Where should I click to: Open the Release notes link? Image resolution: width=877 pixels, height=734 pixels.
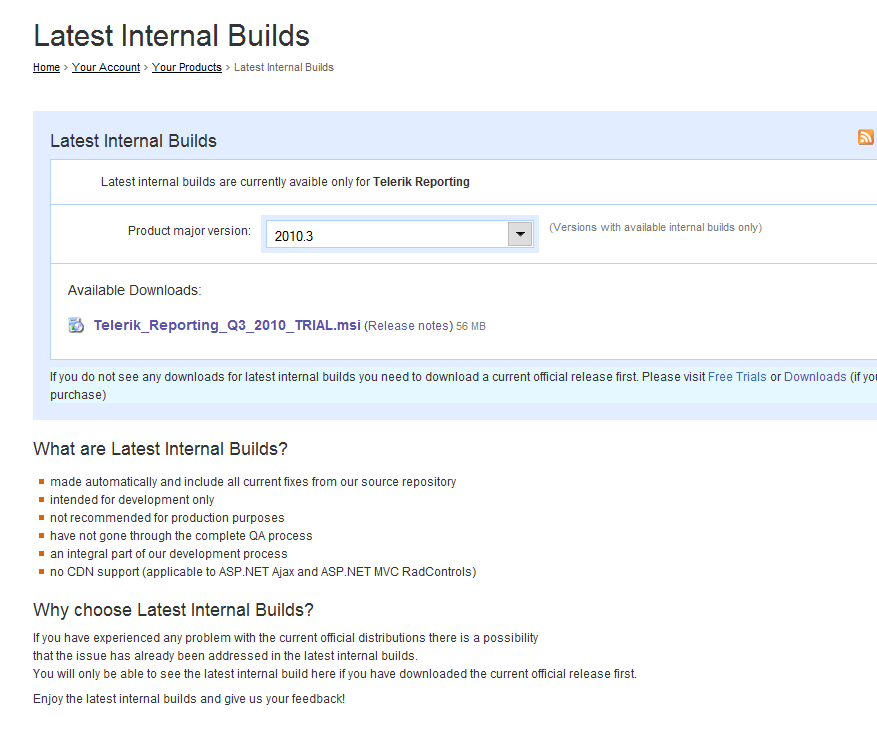408,326
